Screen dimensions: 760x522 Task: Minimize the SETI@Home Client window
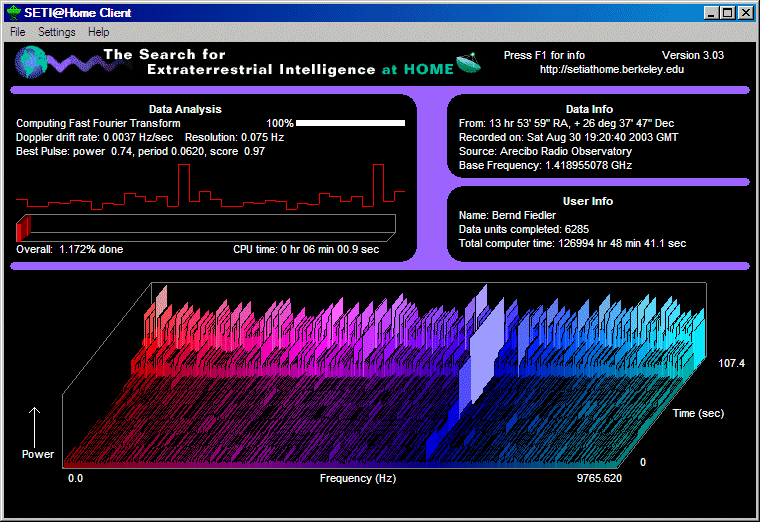point(711,13)
